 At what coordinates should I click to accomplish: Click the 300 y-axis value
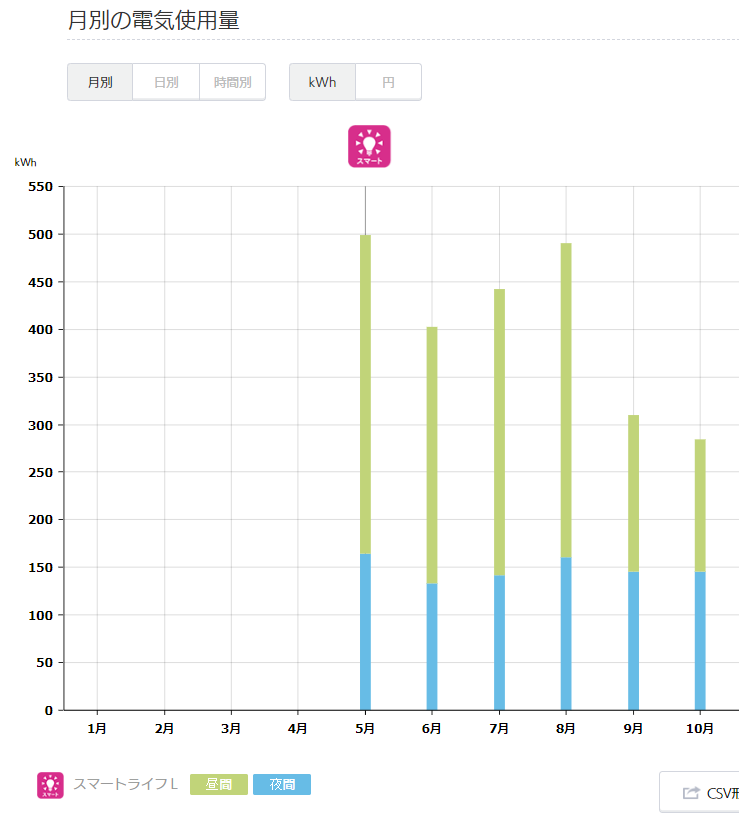coord(41,425)
